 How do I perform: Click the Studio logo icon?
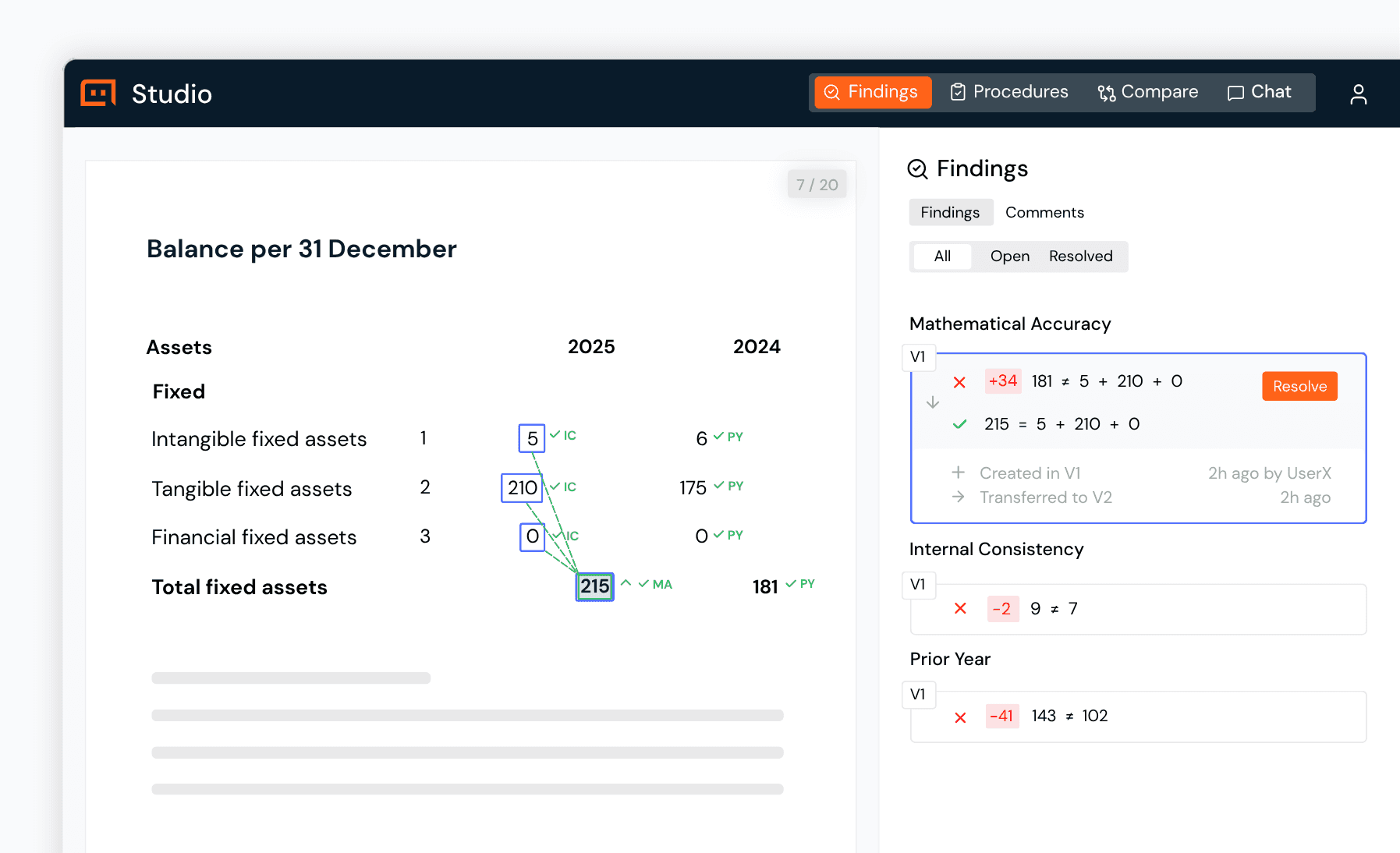click(x=98, y=93)
